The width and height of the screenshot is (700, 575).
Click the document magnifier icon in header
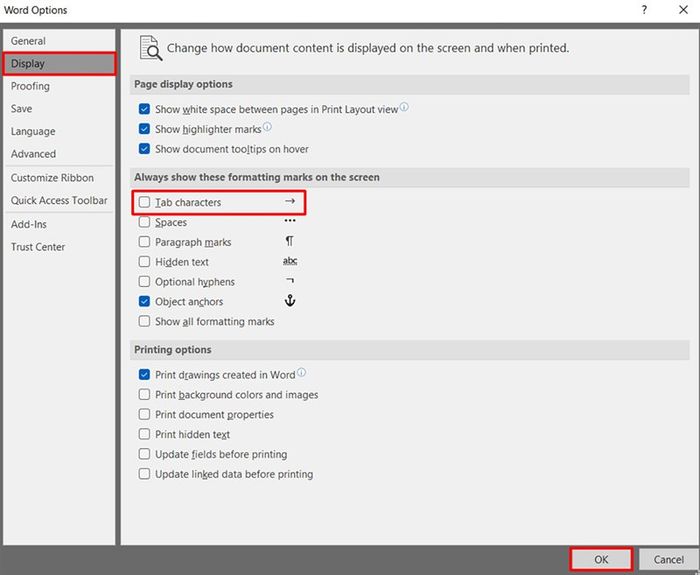tap(150, 48)
